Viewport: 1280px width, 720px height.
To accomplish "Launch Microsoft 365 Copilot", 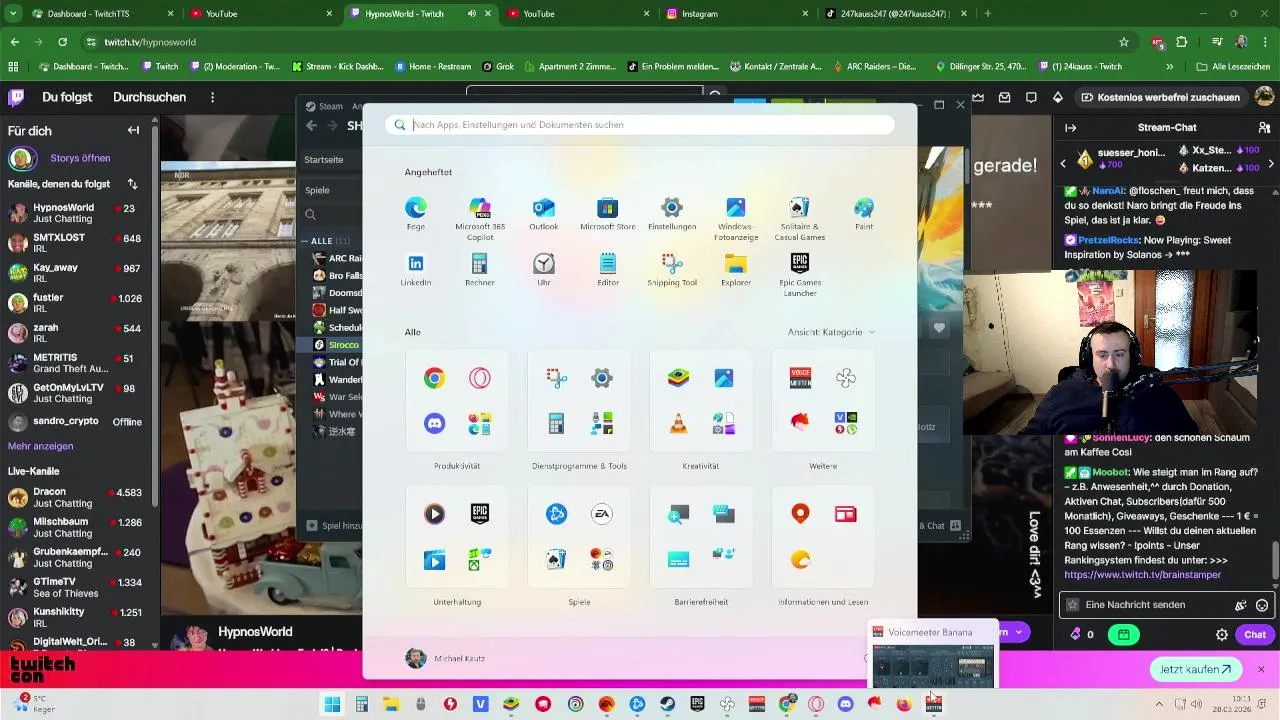I will pyautogui.click(x=480, y=218).
